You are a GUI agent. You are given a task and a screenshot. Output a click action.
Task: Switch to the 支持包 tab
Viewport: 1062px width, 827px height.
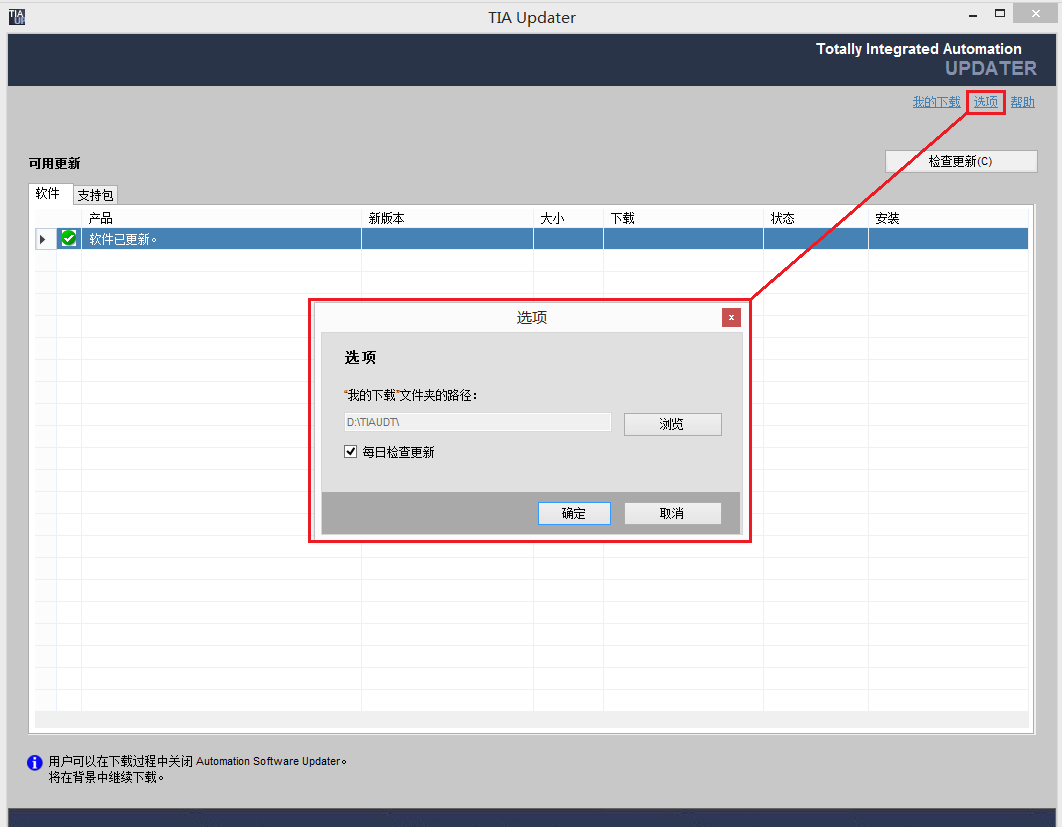[95, 195]
